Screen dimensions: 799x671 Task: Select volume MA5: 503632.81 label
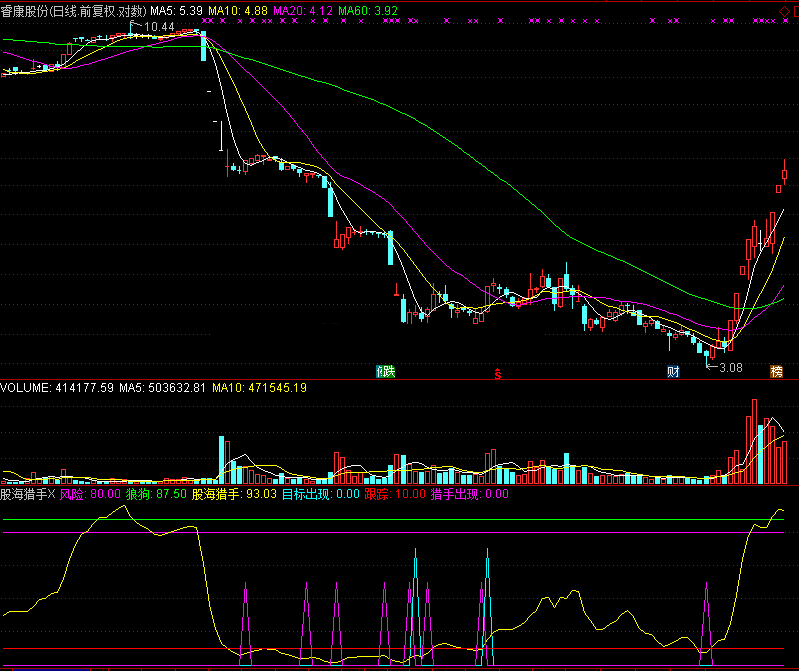click(163, 388)
